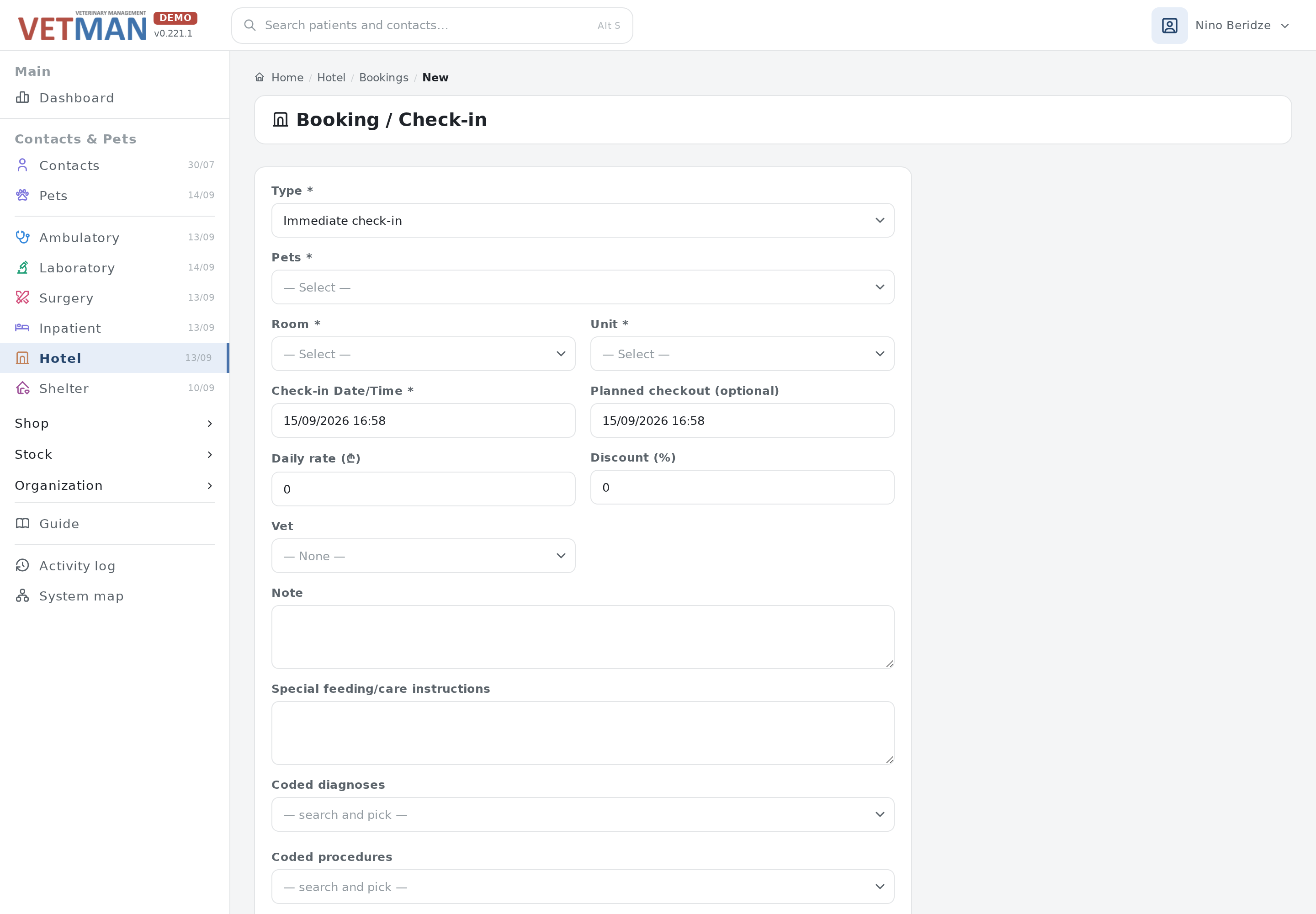Click Bookings in breadcrumb
The image size is (1316, 914).
pos(384,77)
